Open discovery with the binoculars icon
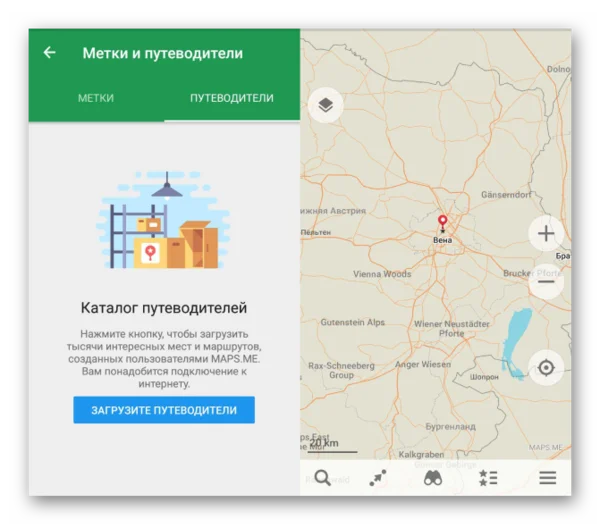The image size is (600, 528). coord(433,477)
